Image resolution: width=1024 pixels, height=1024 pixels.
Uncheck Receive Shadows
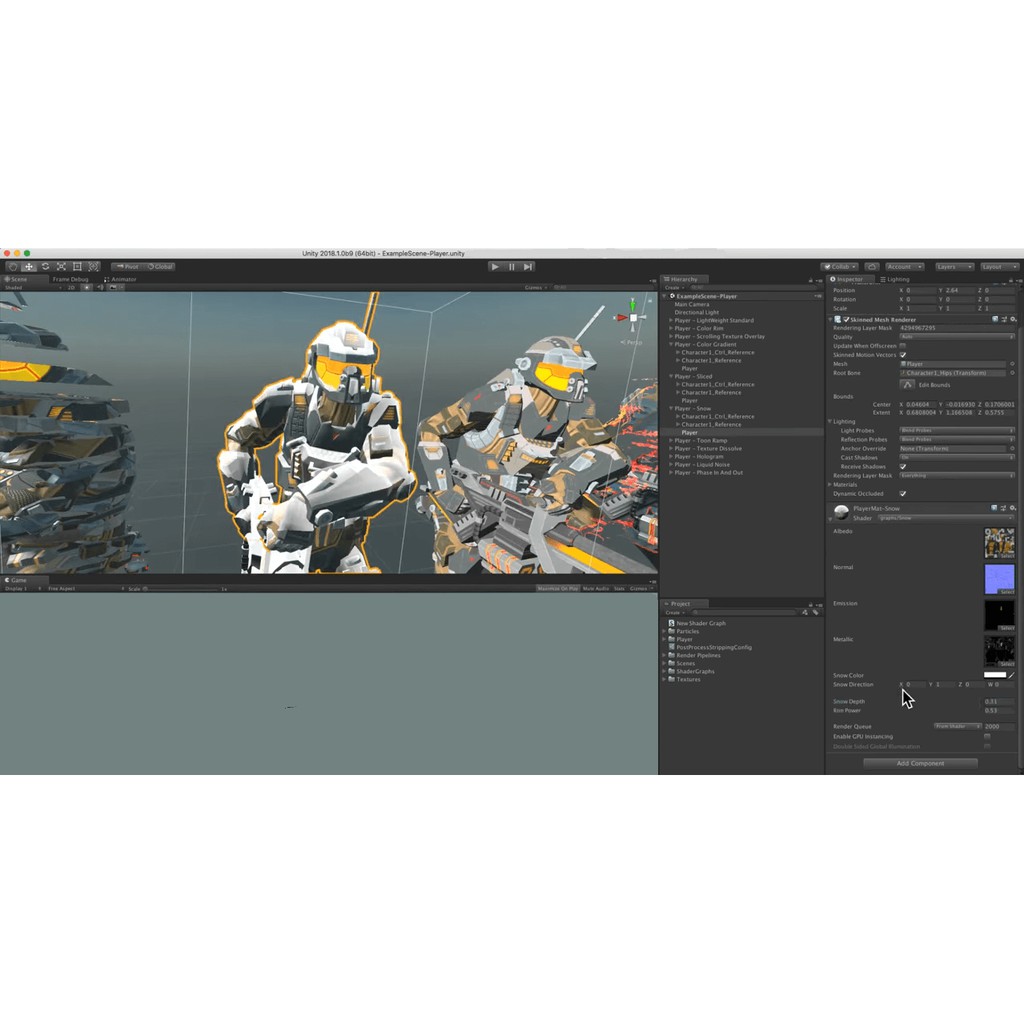tap(903, 467)
